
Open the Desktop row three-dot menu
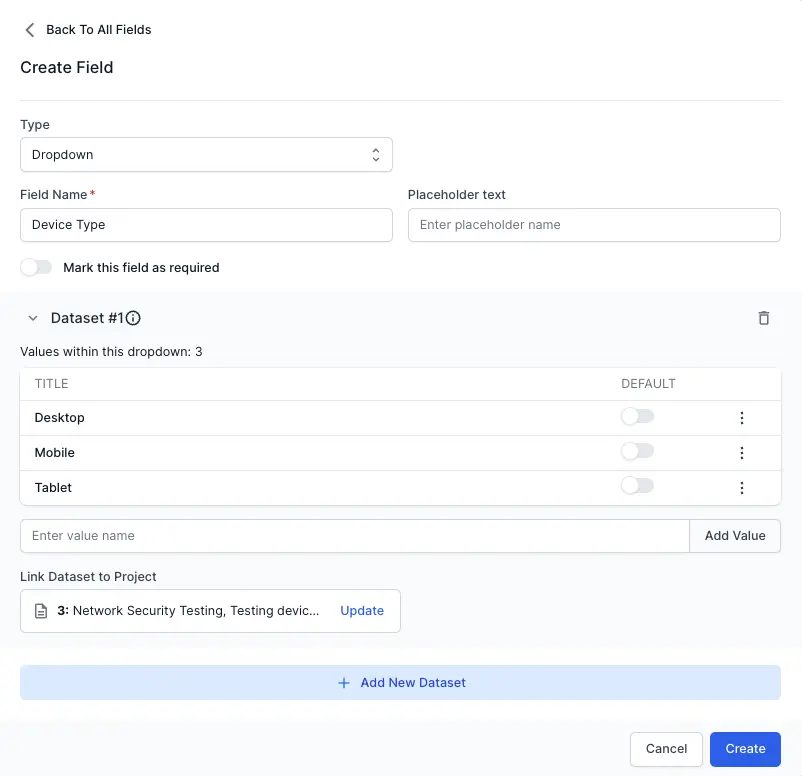point(742,418)
